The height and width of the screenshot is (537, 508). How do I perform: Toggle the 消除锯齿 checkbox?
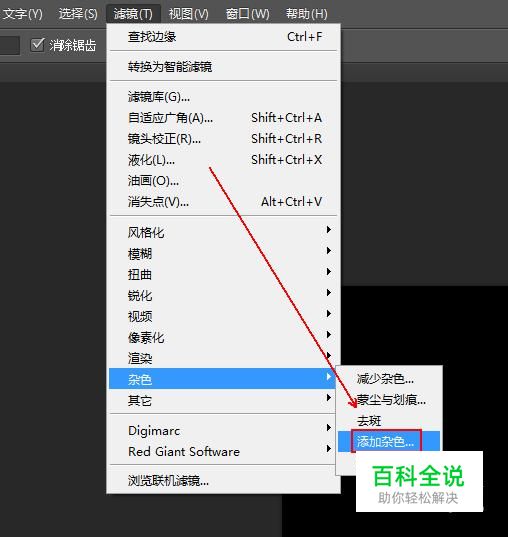tap(37, 45)
